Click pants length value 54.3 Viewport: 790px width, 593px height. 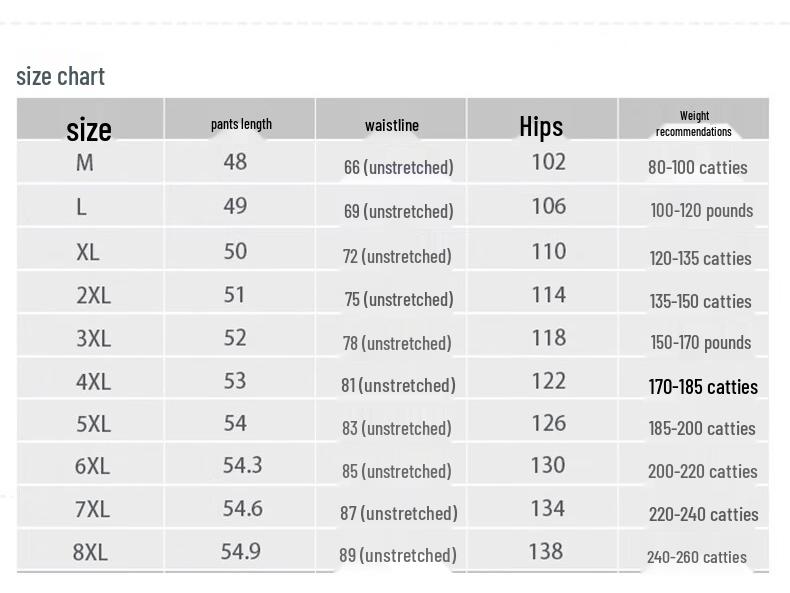point(242,465)
